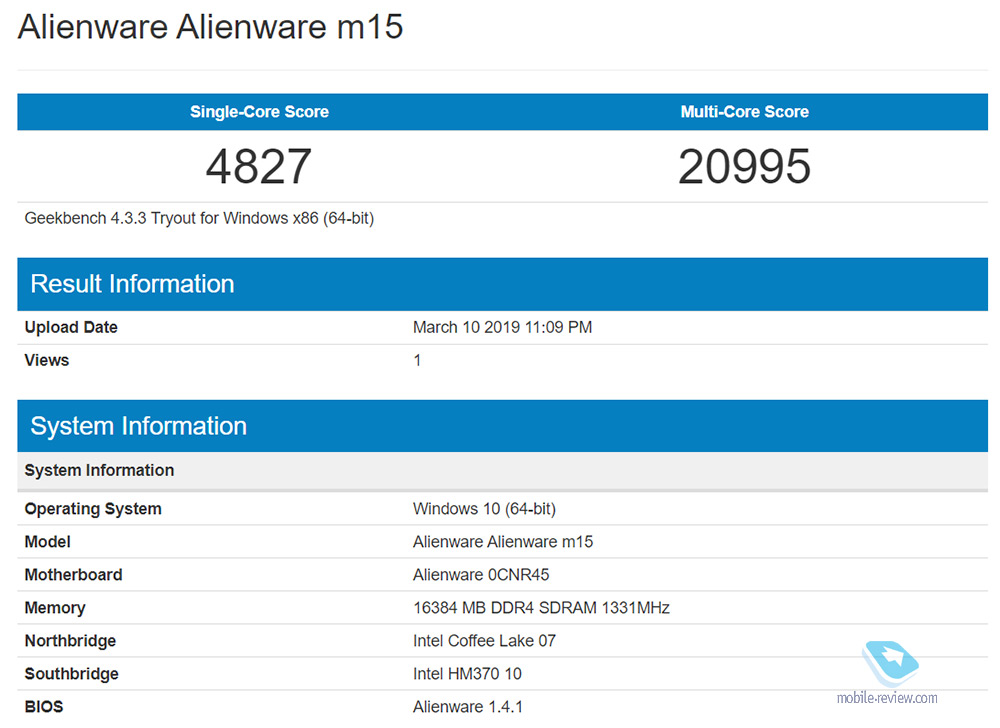The width and height of the screenshot is (1000, 728).
Task: Select the Model value 'Alienware Alienware m15'
Action: pos(503,542)
